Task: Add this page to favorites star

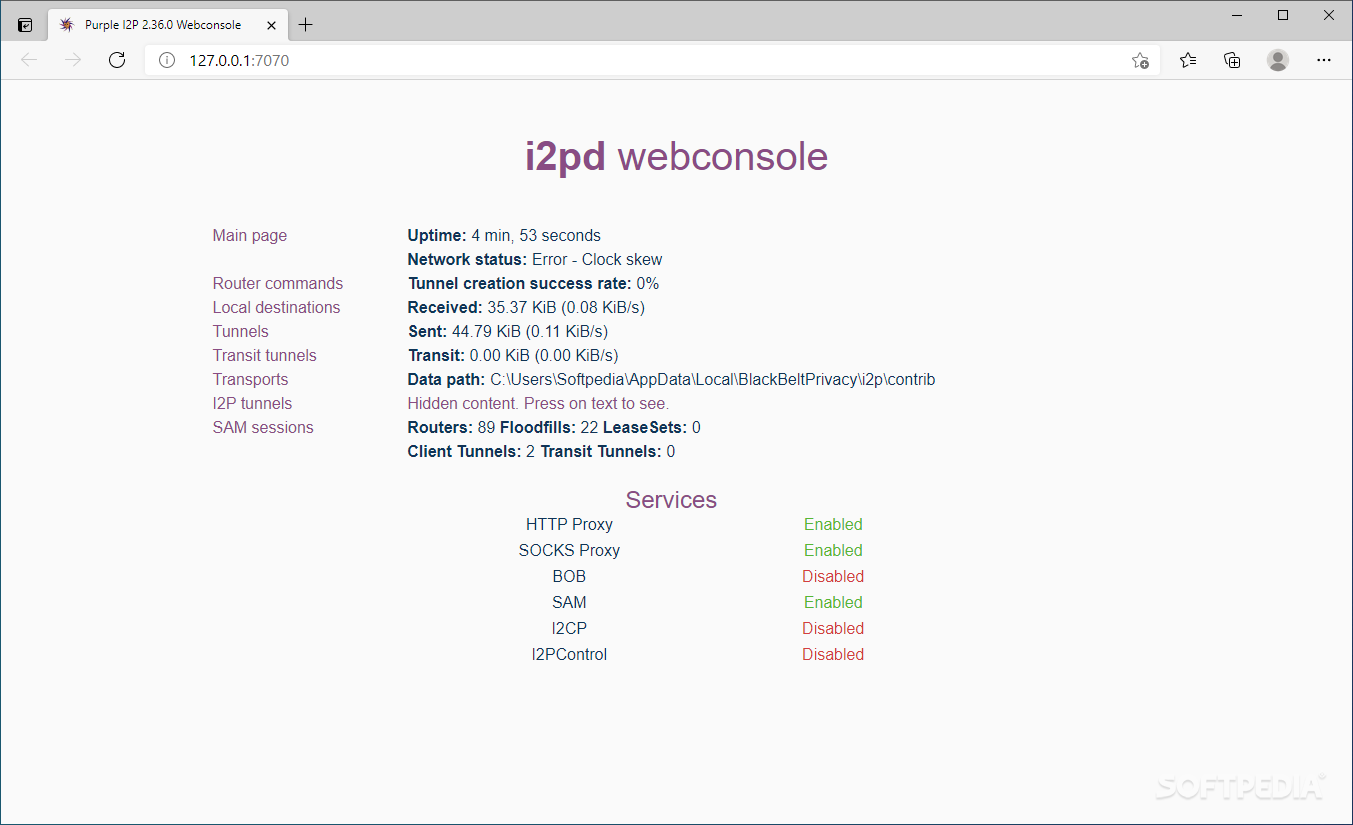Action: (1140, 60)
